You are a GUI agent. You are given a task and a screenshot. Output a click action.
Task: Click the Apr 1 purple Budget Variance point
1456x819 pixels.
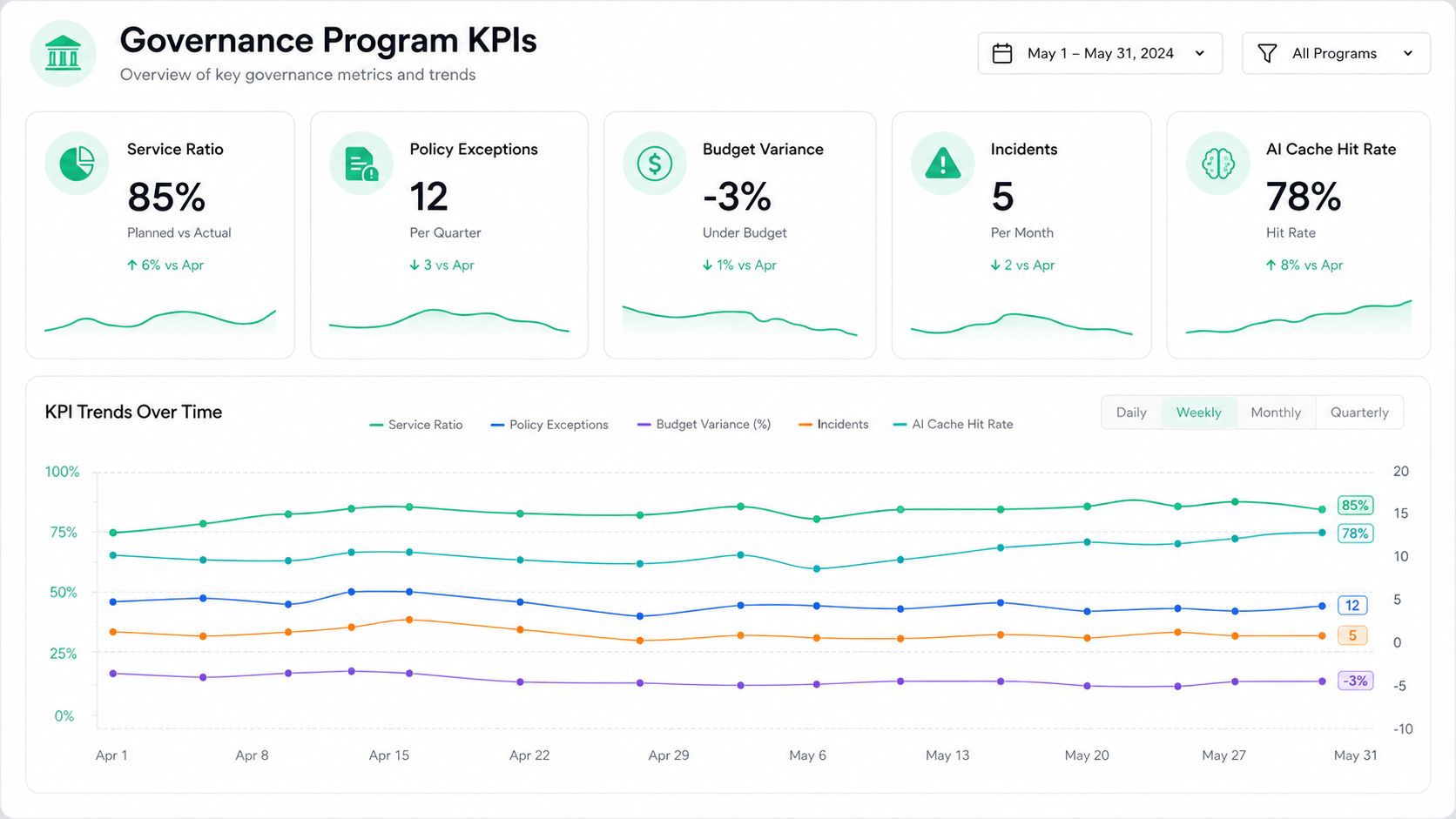tap(113, 674)
